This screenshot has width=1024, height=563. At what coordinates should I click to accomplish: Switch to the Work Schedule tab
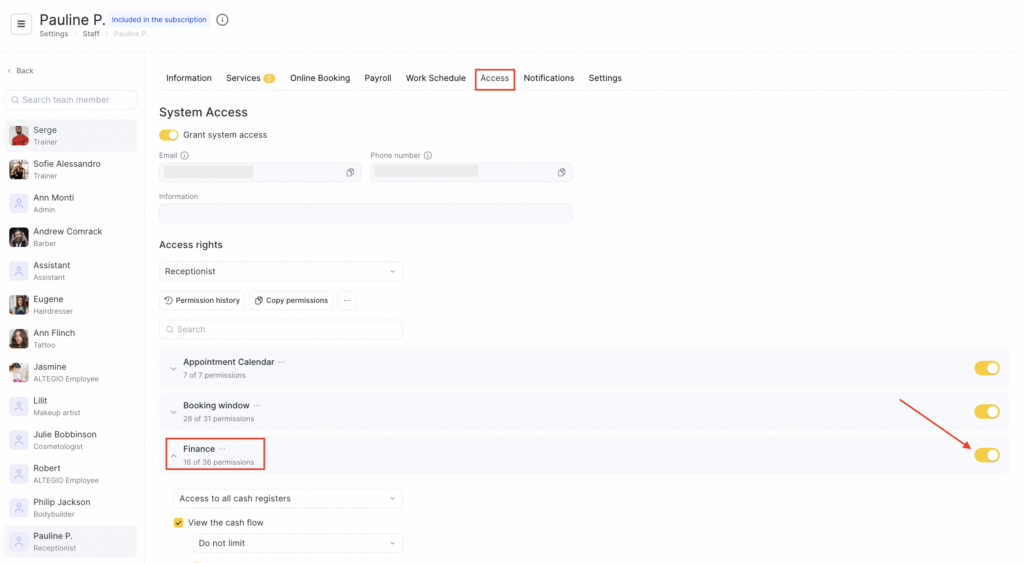point(435,78)
